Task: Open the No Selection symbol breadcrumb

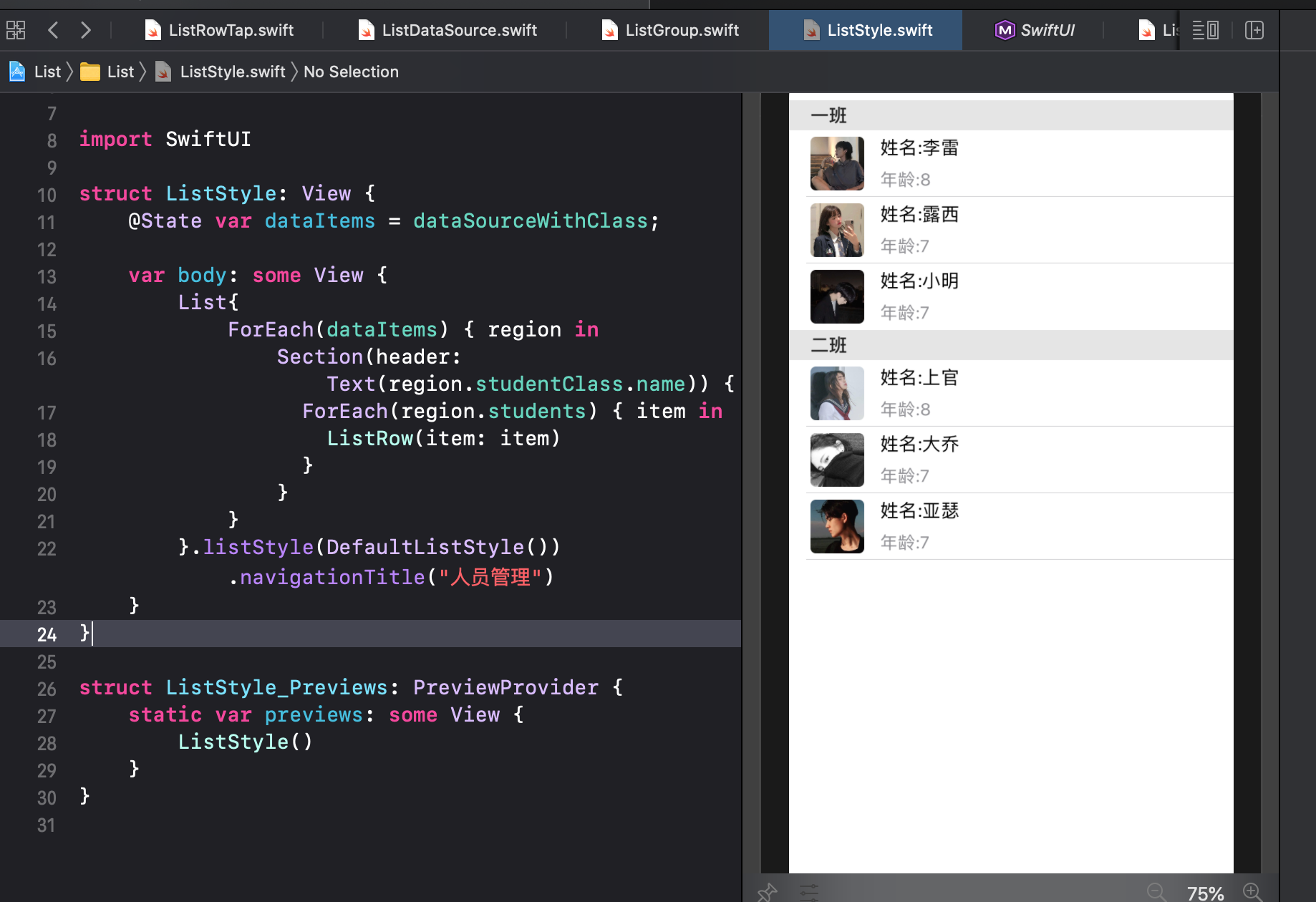Action: (351, 72)
